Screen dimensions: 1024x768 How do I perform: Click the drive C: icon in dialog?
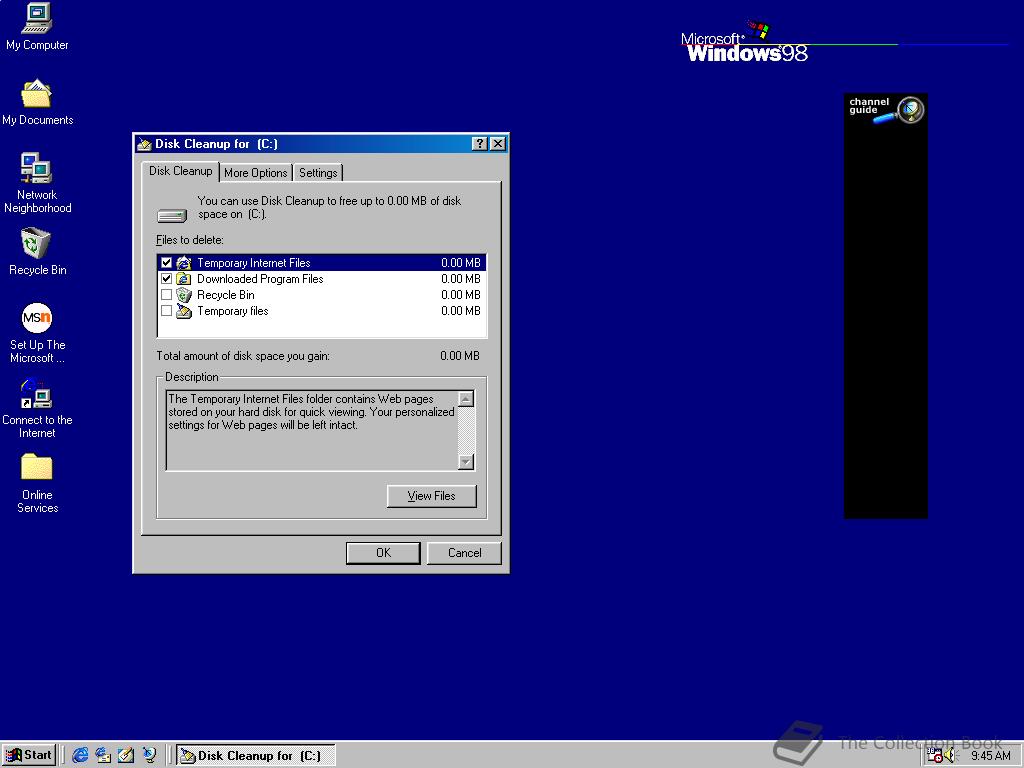[x=172, y=215]
